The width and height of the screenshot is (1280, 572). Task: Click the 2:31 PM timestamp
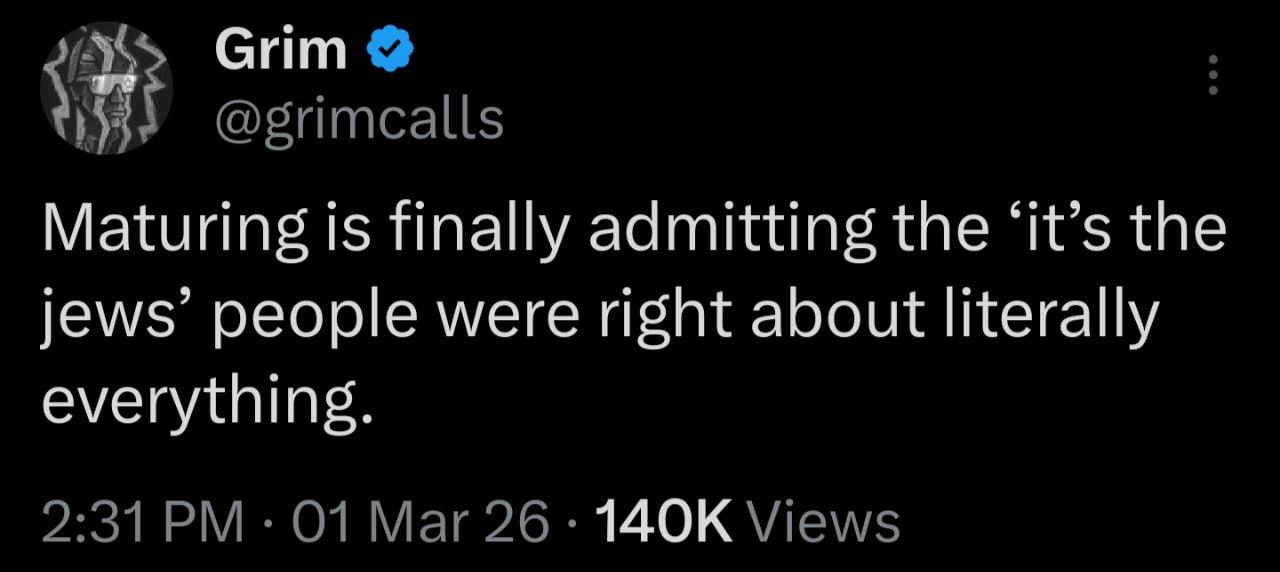(x=143, y=522)
